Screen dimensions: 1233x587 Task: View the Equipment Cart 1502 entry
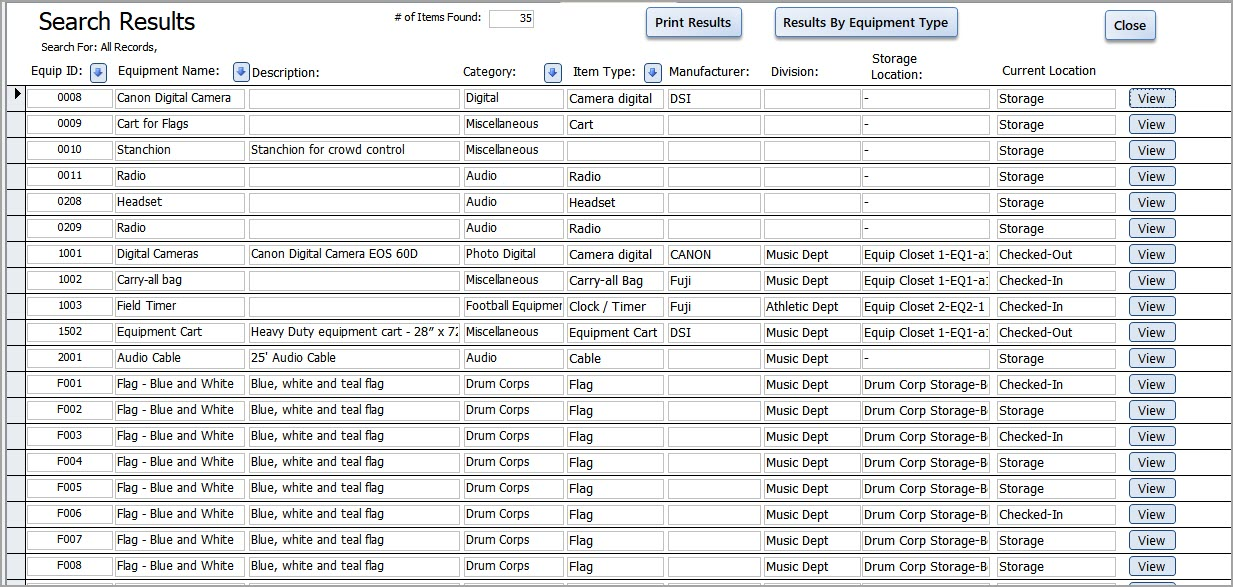[x=1151, y=332]
